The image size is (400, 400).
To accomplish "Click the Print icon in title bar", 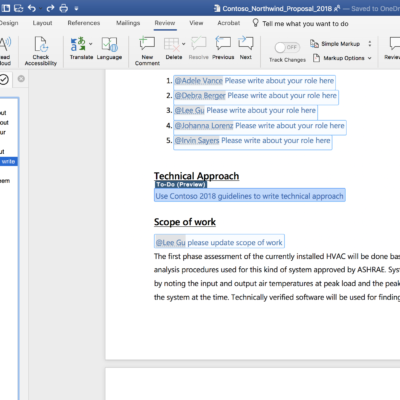I will point(63,8).
